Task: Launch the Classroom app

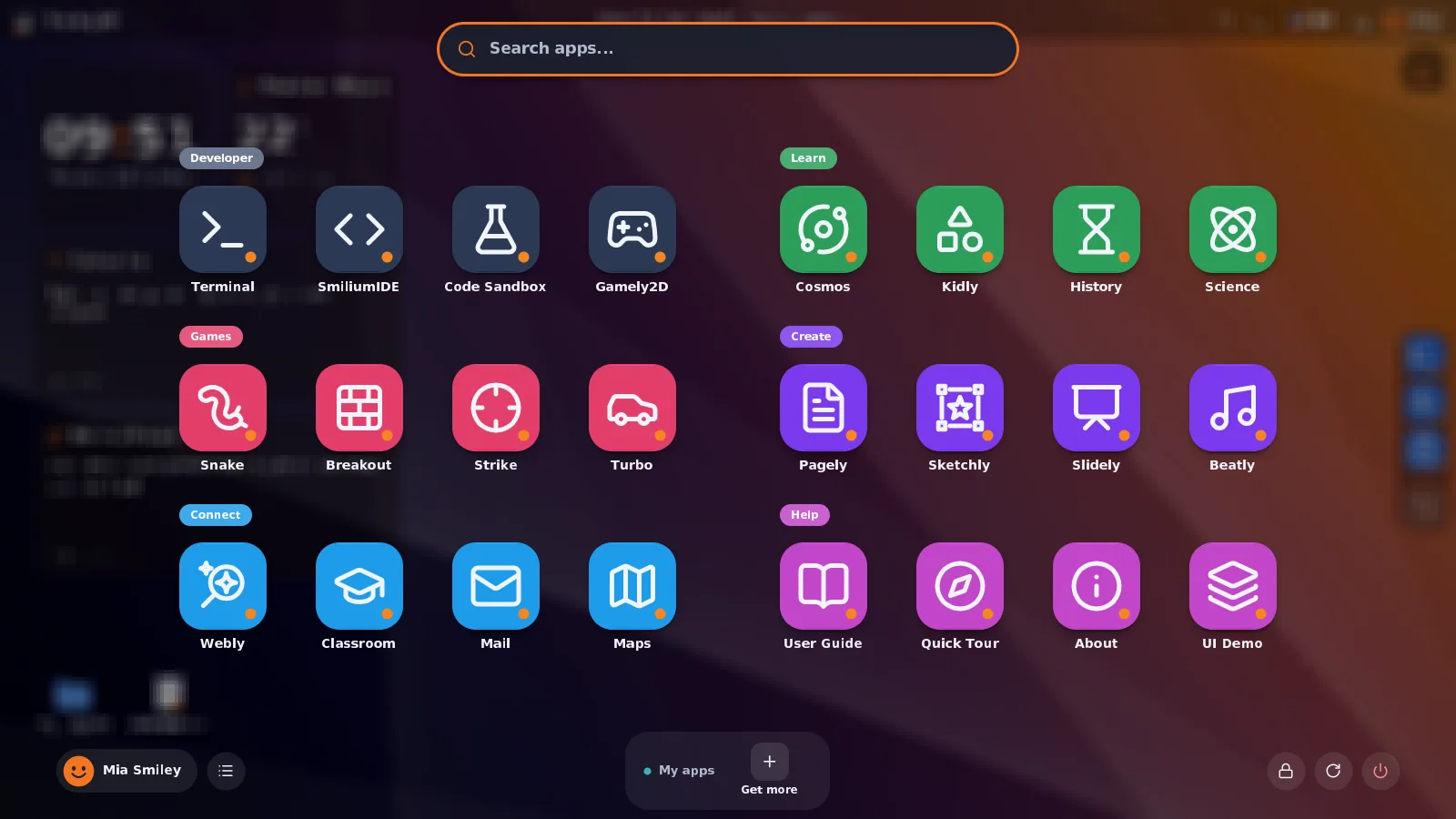Action: click(x=359, y=586)
